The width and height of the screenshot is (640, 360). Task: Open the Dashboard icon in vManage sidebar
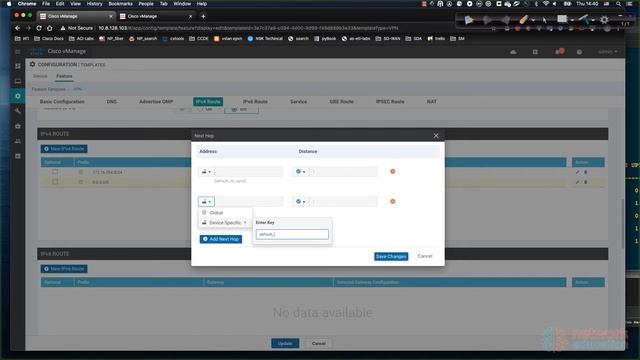18,66
